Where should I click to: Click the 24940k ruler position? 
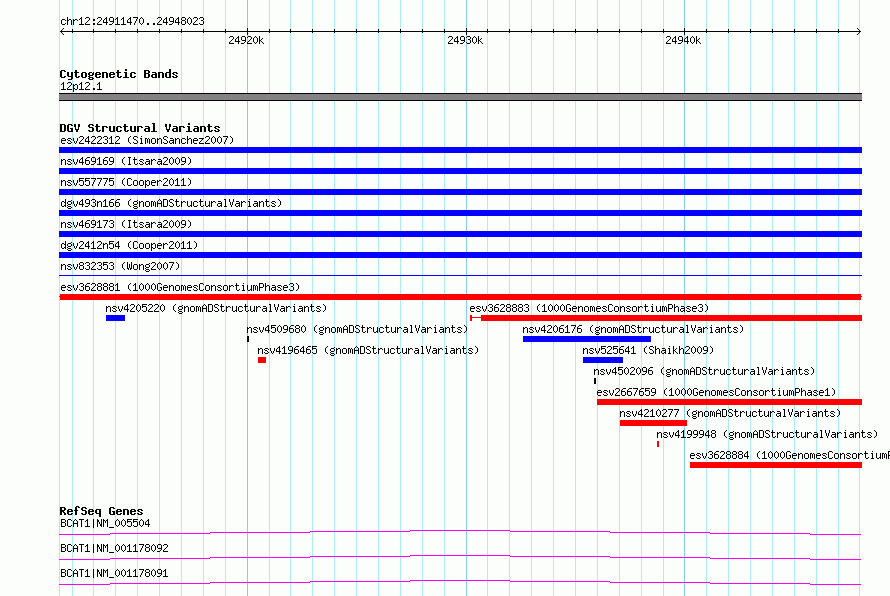point(683,40)
